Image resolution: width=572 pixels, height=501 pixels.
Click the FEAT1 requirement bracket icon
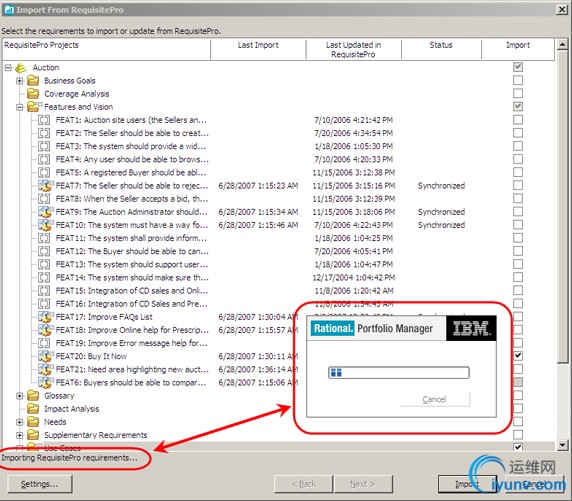click(x=44, y=120)
